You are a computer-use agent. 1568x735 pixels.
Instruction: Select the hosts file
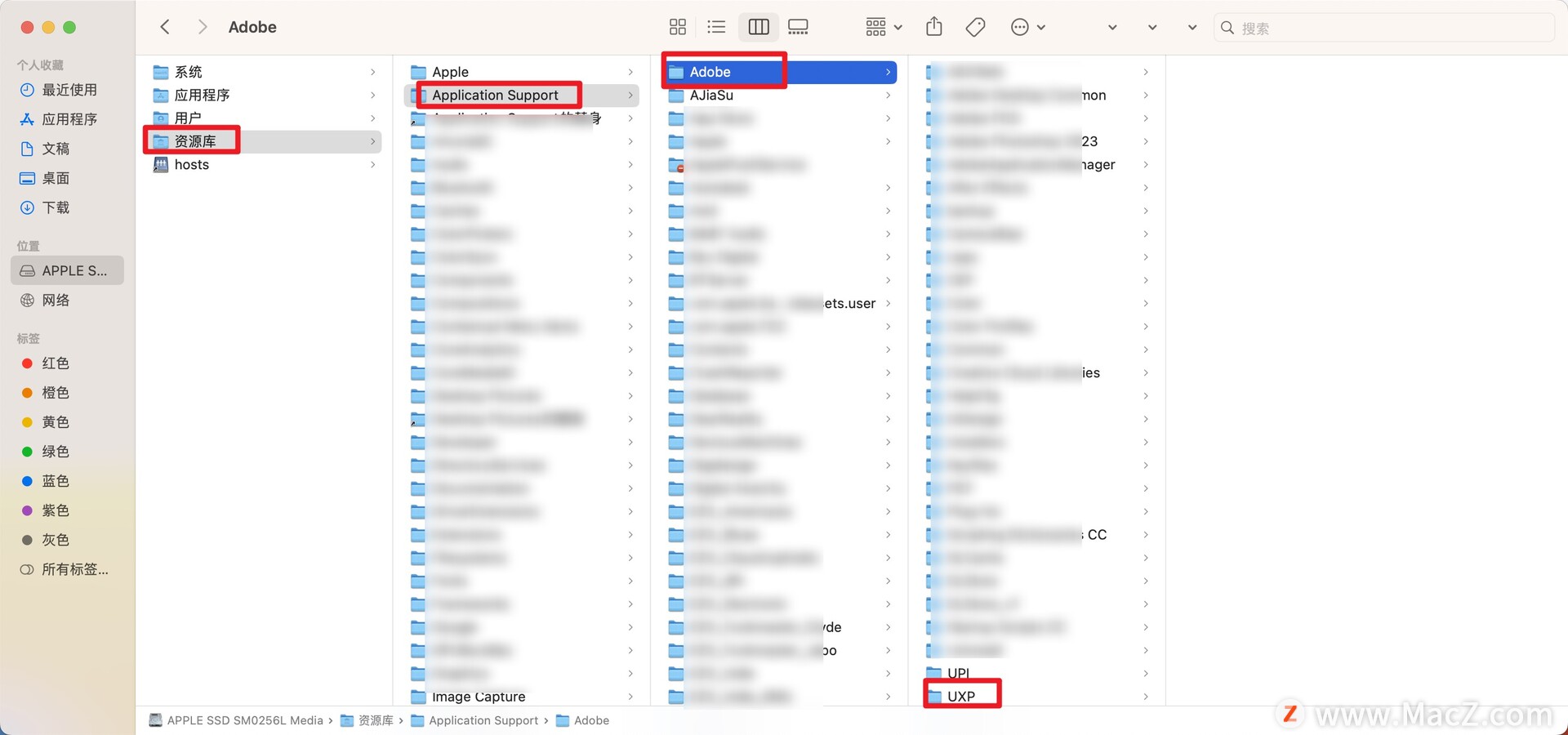pyautogui.click(x=265, y=164)
